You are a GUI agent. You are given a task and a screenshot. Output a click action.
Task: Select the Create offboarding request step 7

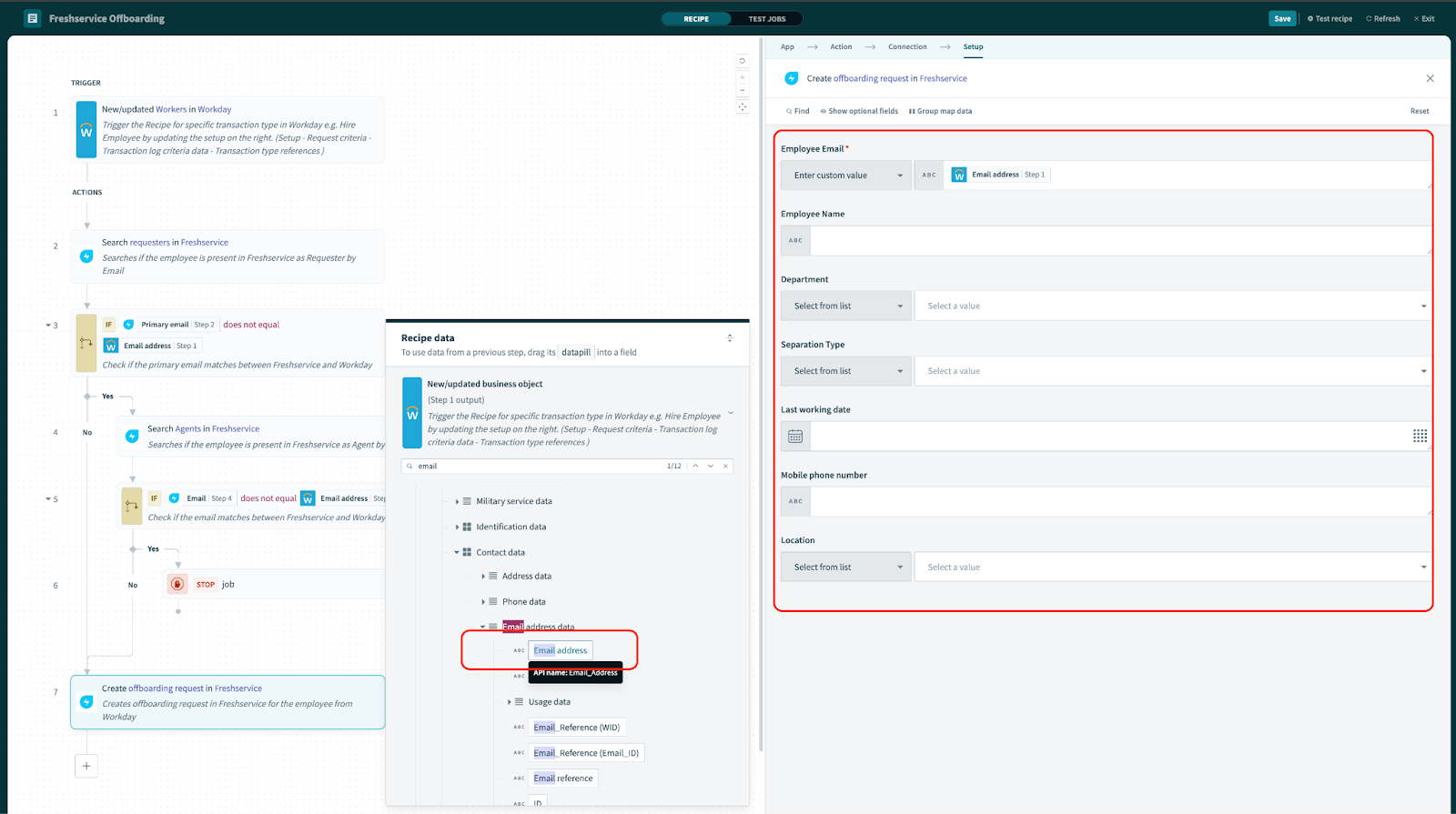coord(227,702)
